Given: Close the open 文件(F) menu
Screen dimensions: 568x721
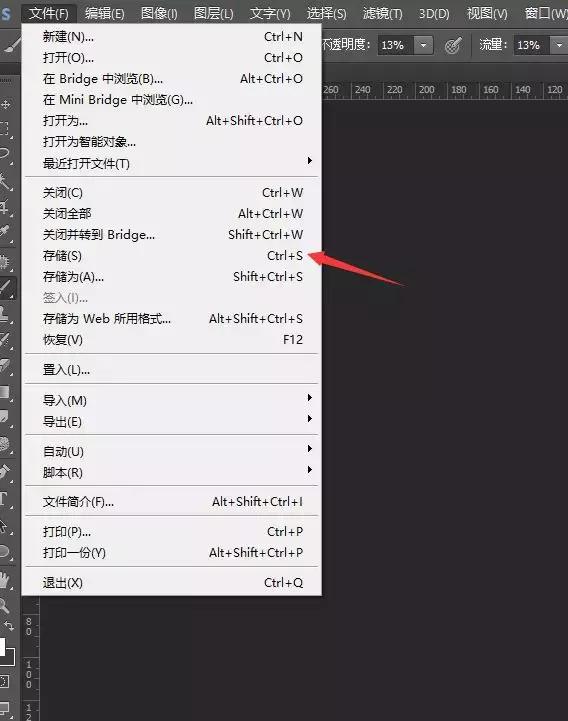Looking at the screenshot, I should [48, 13].
